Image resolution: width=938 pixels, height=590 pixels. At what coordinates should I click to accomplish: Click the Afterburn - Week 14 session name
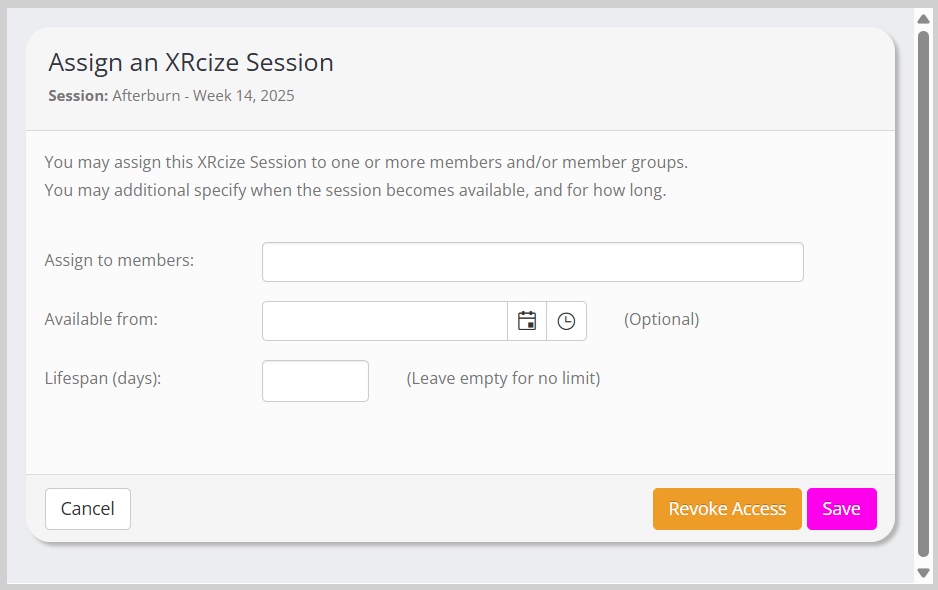203,96
